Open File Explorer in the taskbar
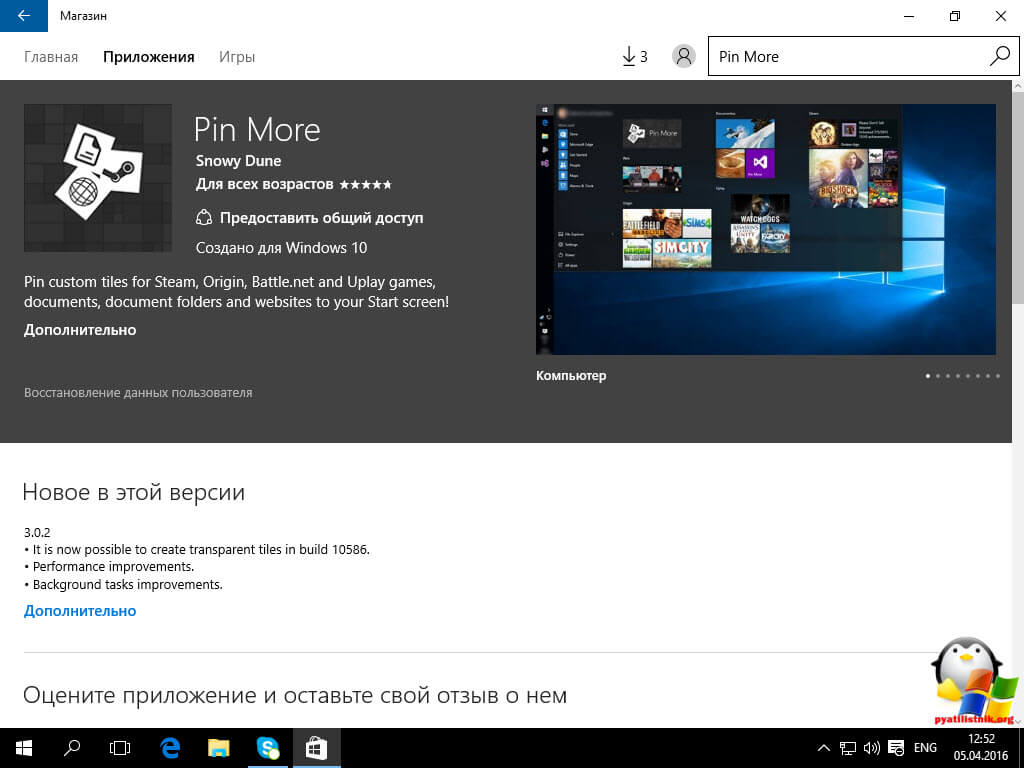 [219, 747]
